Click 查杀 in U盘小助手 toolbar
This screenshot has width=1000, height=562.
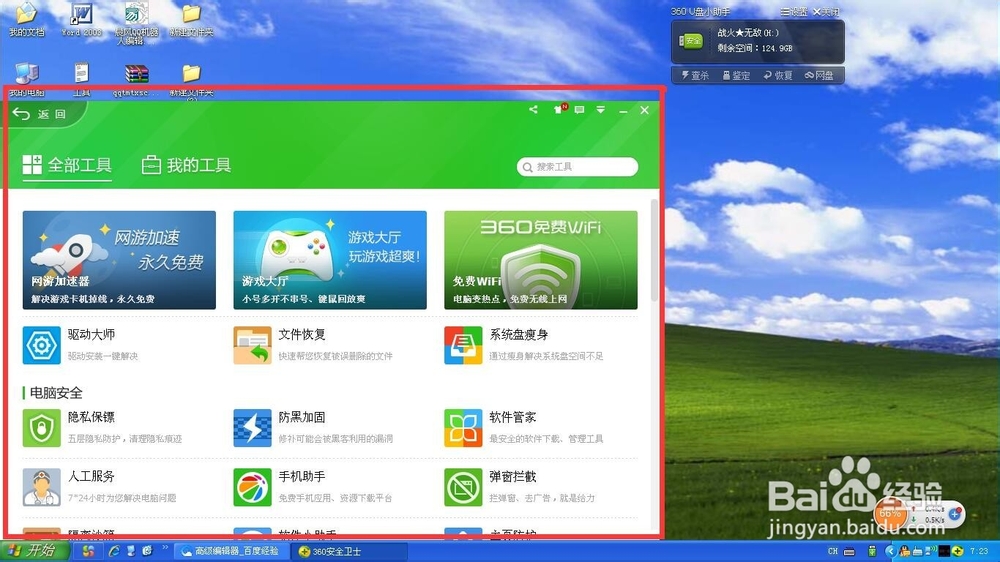pyautogui.click(x=695, y=75)
